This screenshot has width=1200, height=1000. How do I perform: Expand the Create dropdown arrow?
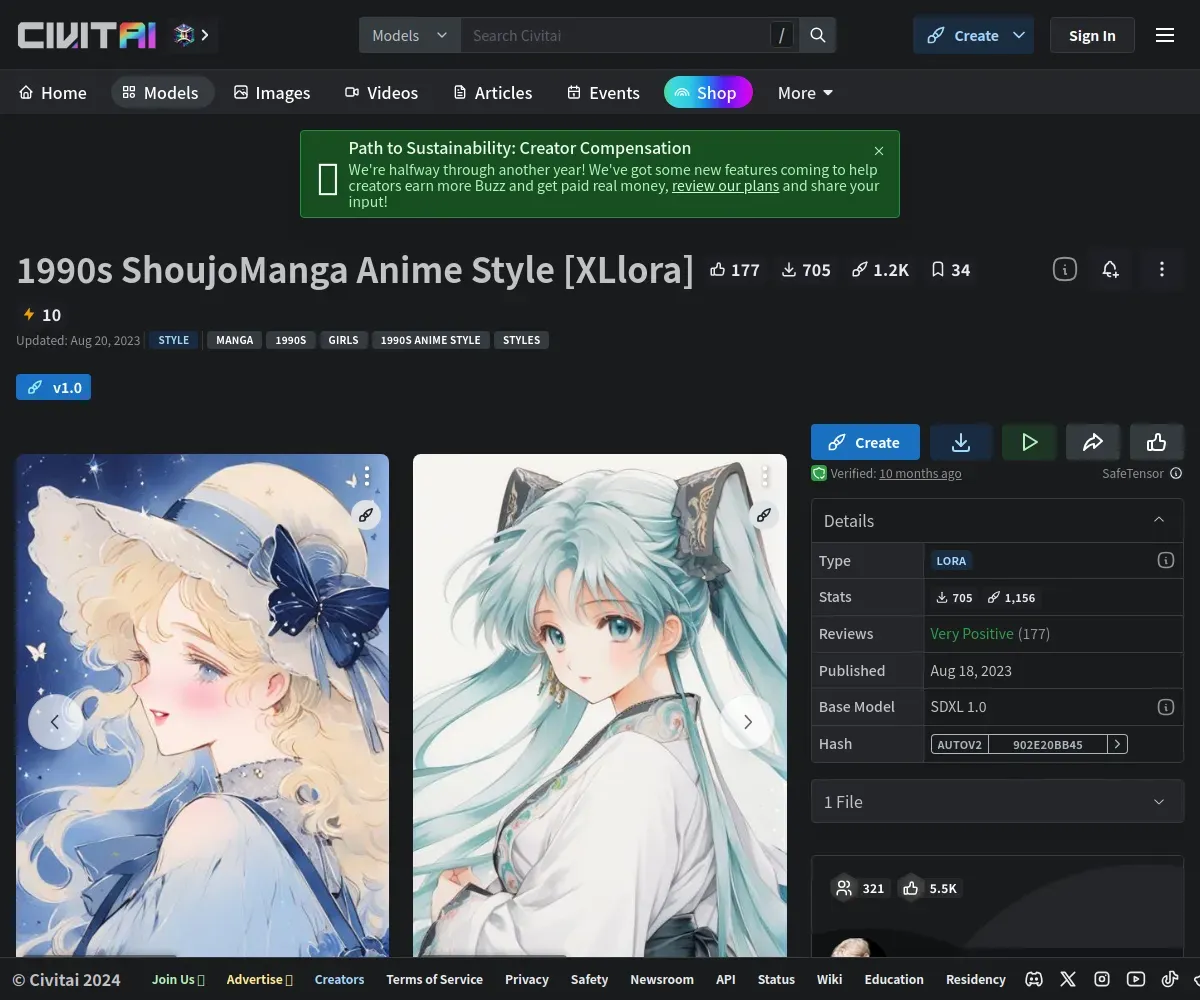1019,35
